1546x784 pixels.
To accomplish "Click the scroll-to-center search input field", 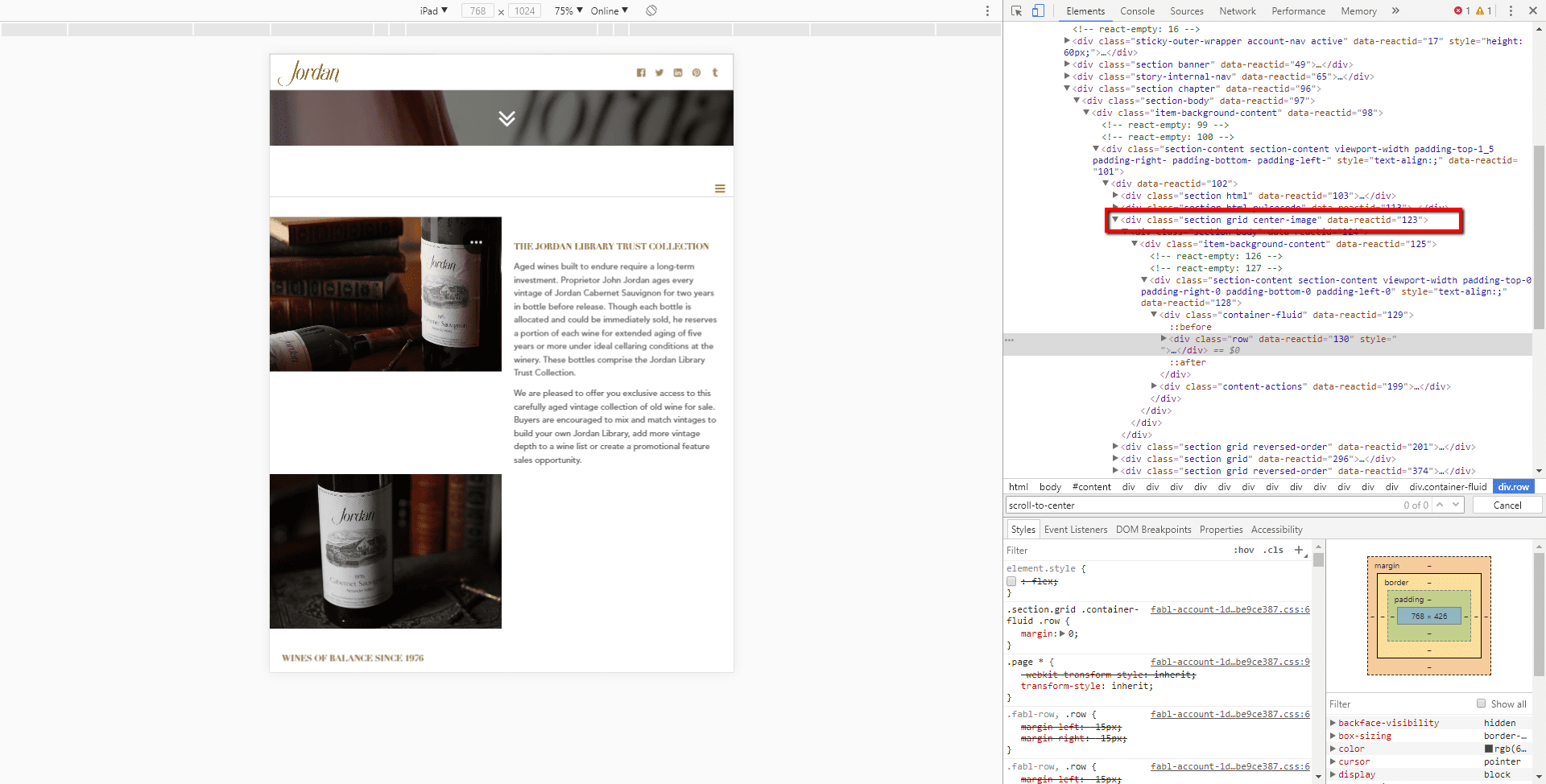I will click(1200, 505).
